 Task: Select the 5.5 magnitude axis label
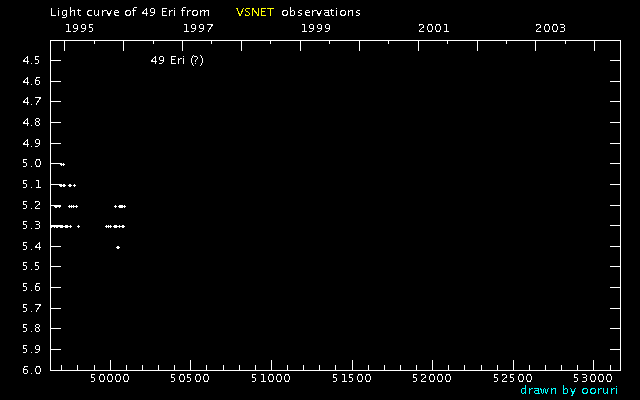click(30, 267)
